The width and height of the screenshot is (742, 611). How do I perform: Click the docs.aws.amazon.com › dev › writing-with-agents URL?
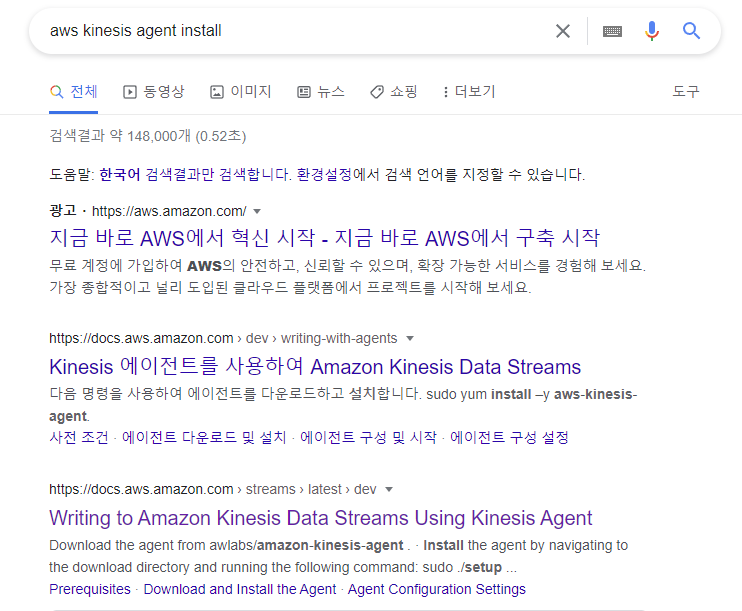click(x=223, y=338)
